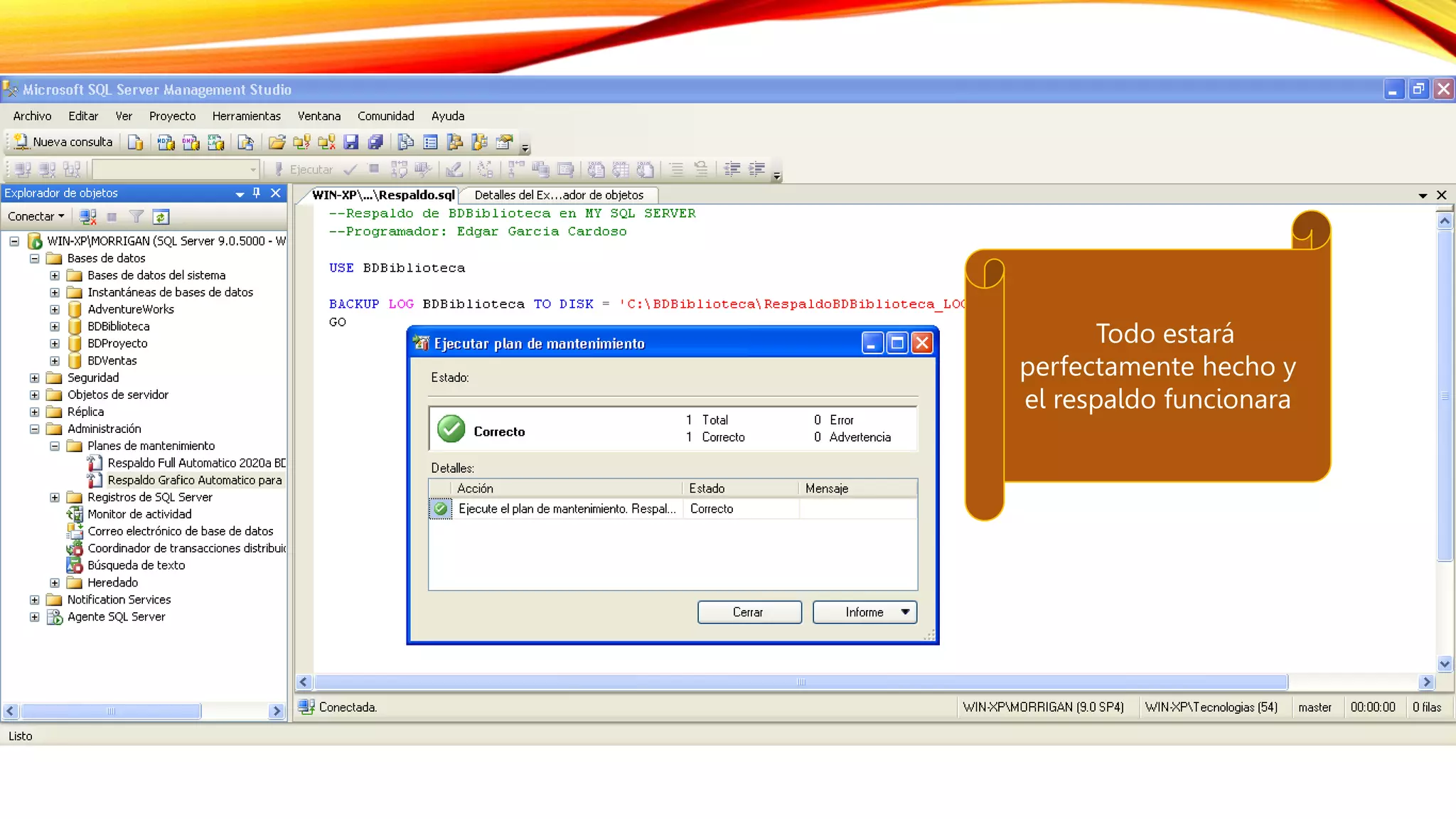1456x819 pixels.
Task: Open the Herramientas menu
Action: [246, 116]
